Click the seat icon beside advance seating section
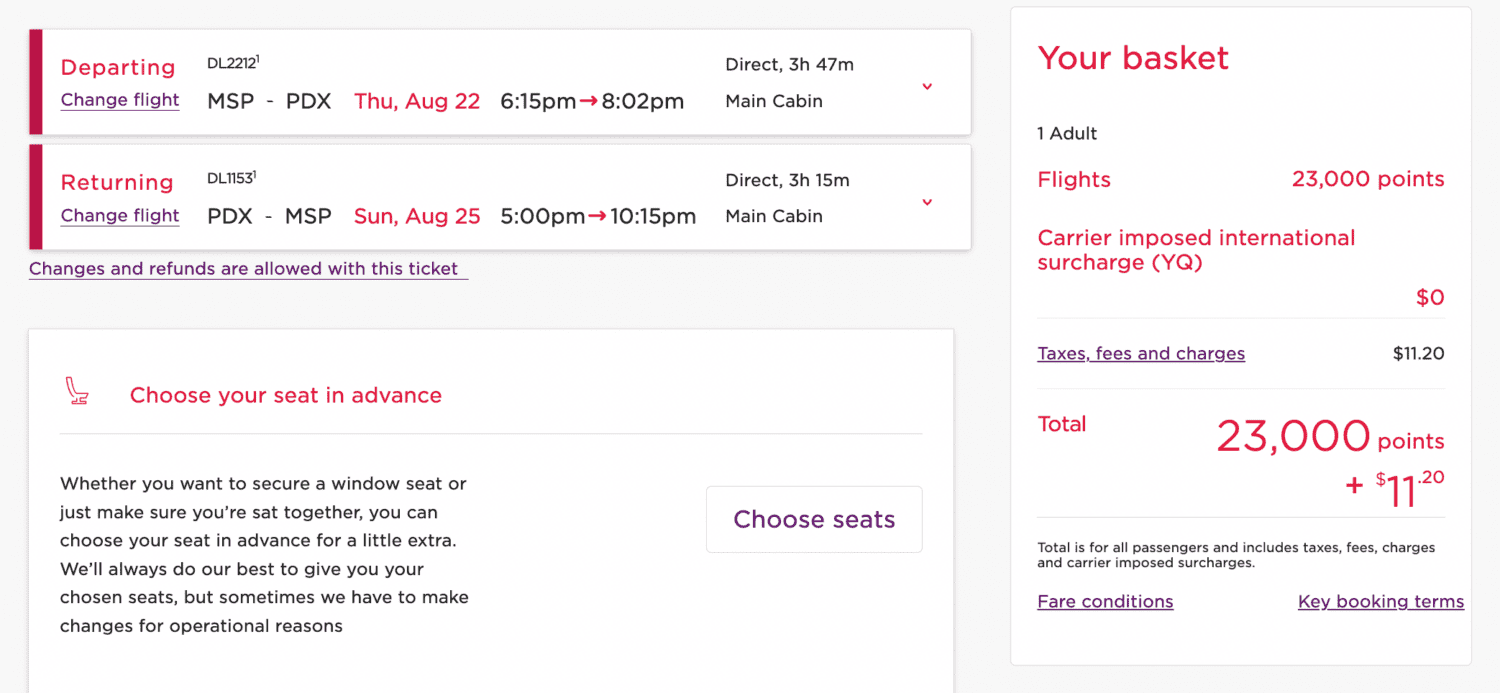Screen dimensions: 1500x693 pyautogui.click(x=77, y=392)
